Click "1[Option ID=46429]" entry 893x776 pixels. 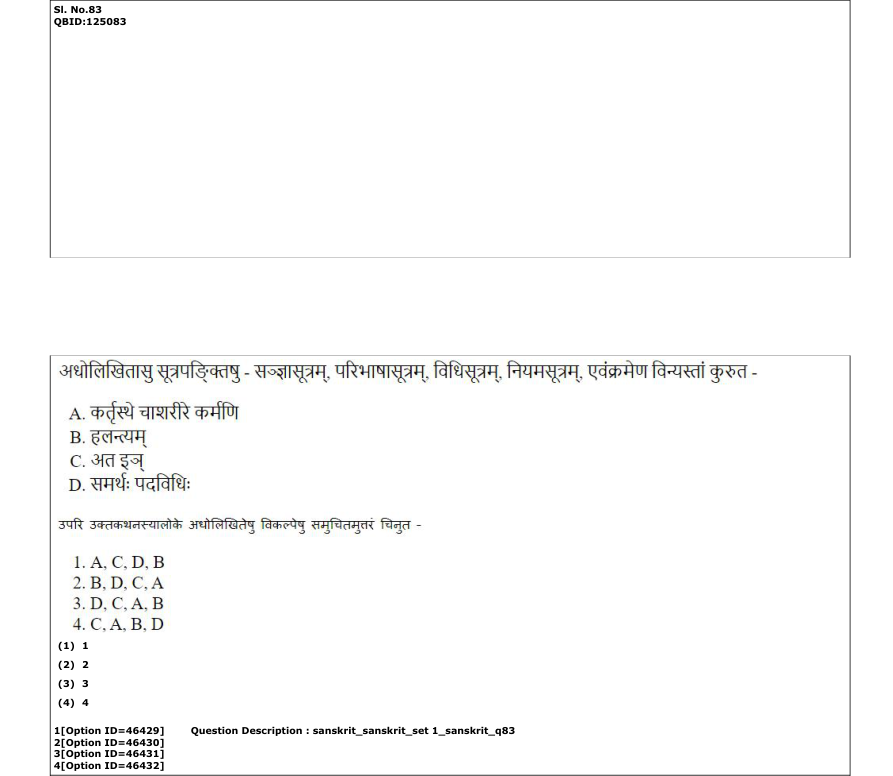tap(109, 730)
